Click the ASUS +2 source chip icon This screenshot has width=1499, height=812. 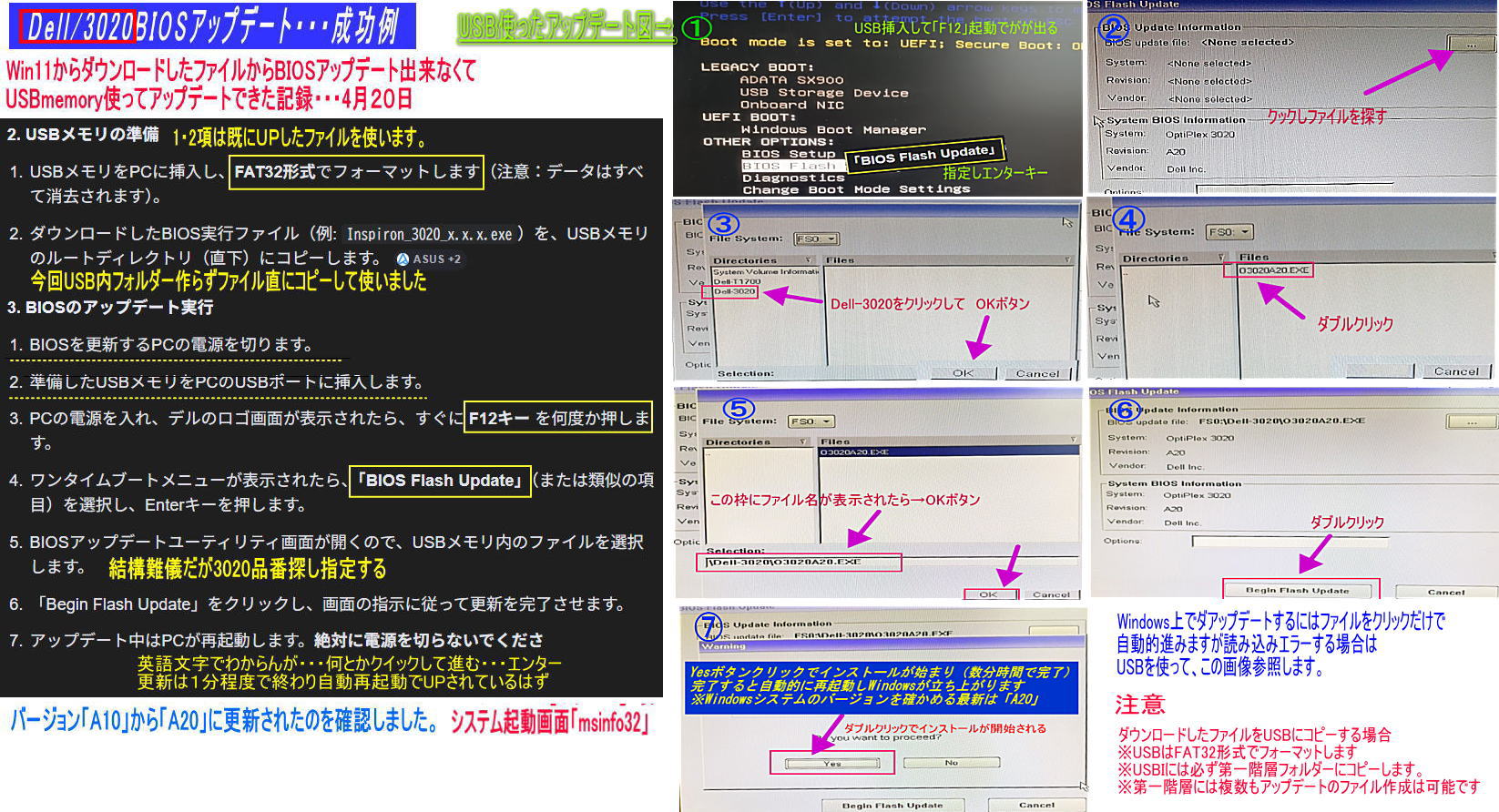click(x=403, y=259)
